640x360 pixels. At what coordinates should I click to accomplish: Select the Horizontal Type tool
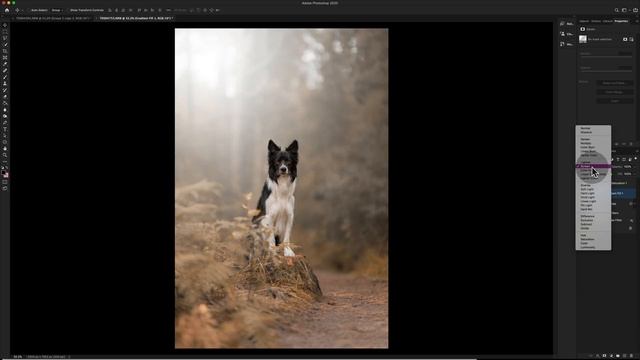[5, 129]
